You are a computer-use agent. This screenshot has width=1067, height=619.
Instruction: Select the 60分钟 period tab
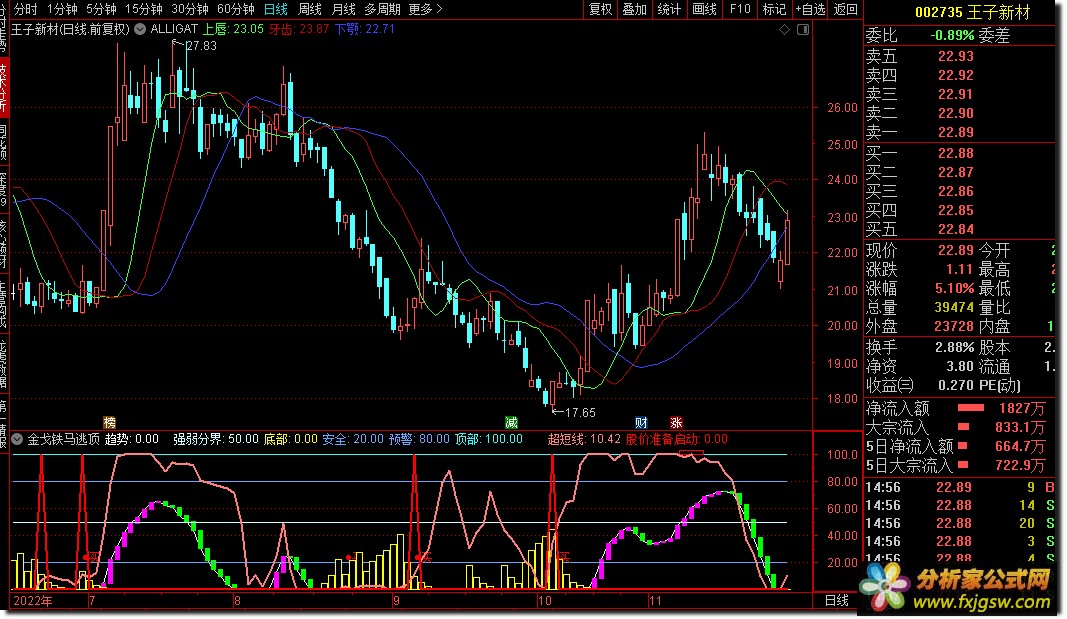(x=235, y=9)
